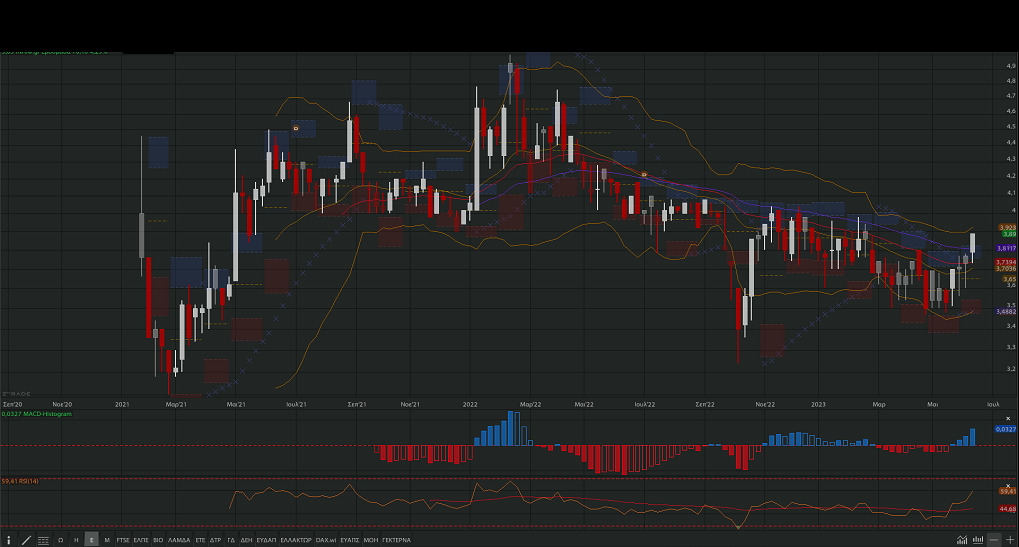Click the Νοε'22 time axis label
The width and height of the screenshot is (1019, 547).
[x=765, y=404]
